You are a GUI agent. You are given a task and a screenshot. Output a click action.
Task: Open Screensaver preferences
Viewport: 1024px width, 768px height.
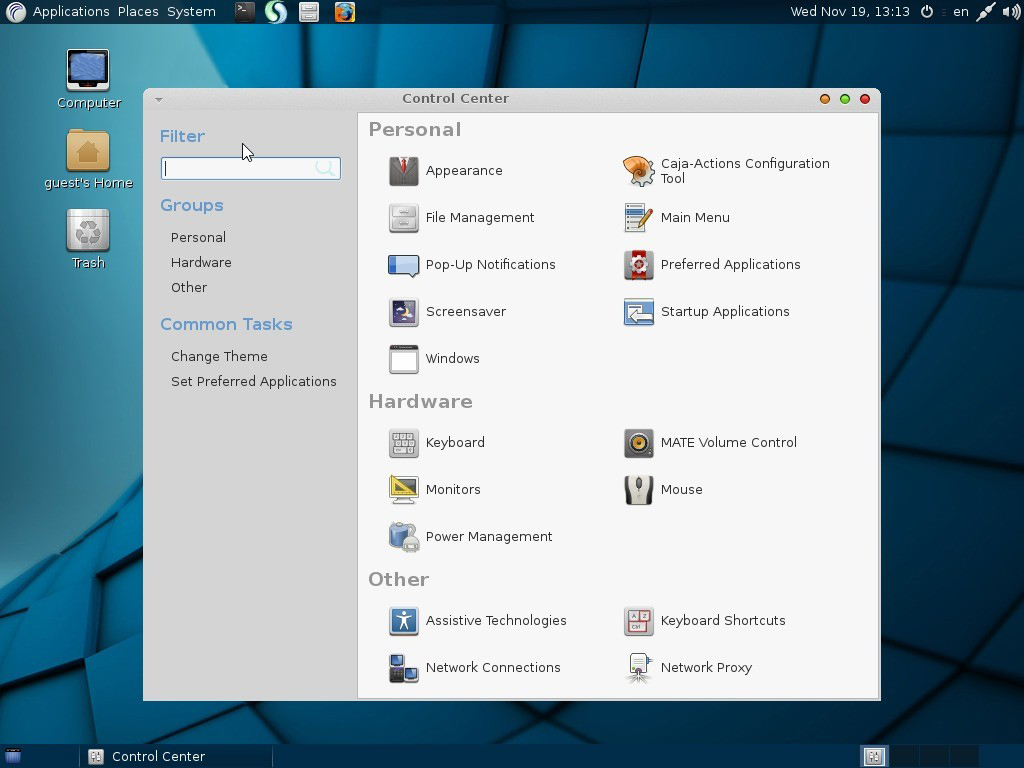pyautogui.click(x=447, y=312)
